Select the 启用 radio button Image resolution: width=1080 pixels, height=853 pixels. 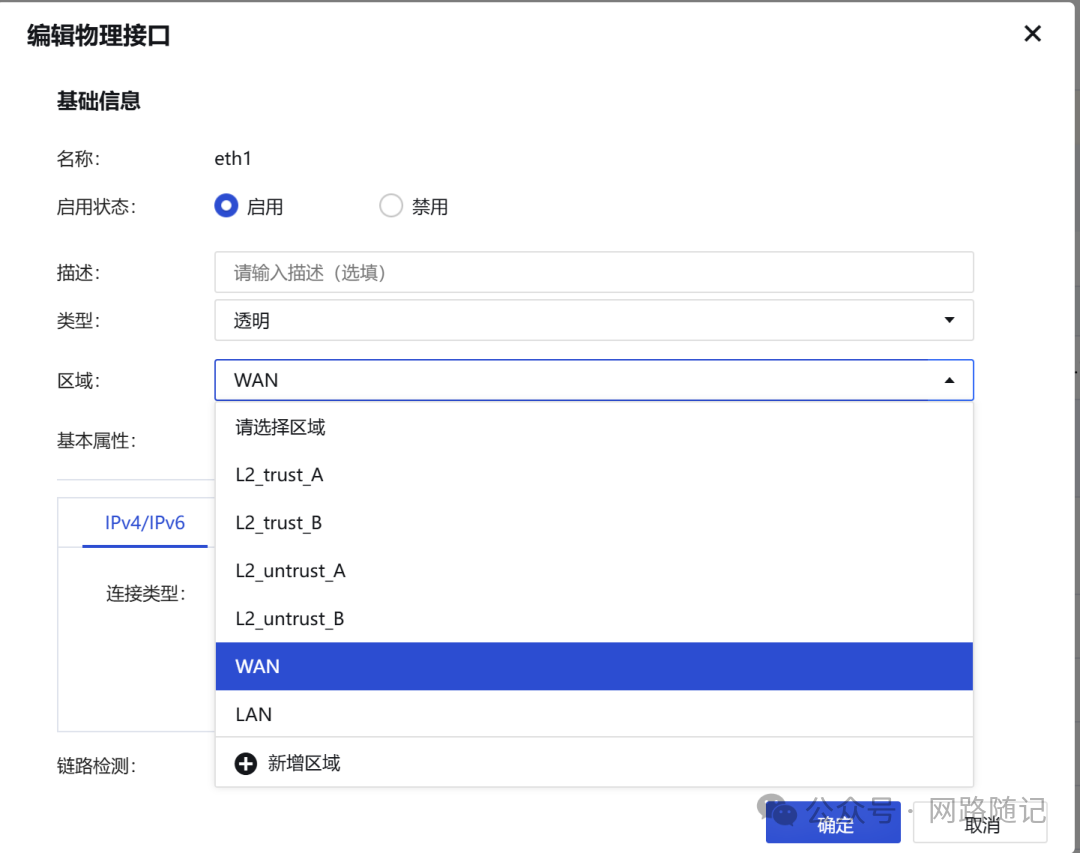pyautogui.click(x=226, y=205)
